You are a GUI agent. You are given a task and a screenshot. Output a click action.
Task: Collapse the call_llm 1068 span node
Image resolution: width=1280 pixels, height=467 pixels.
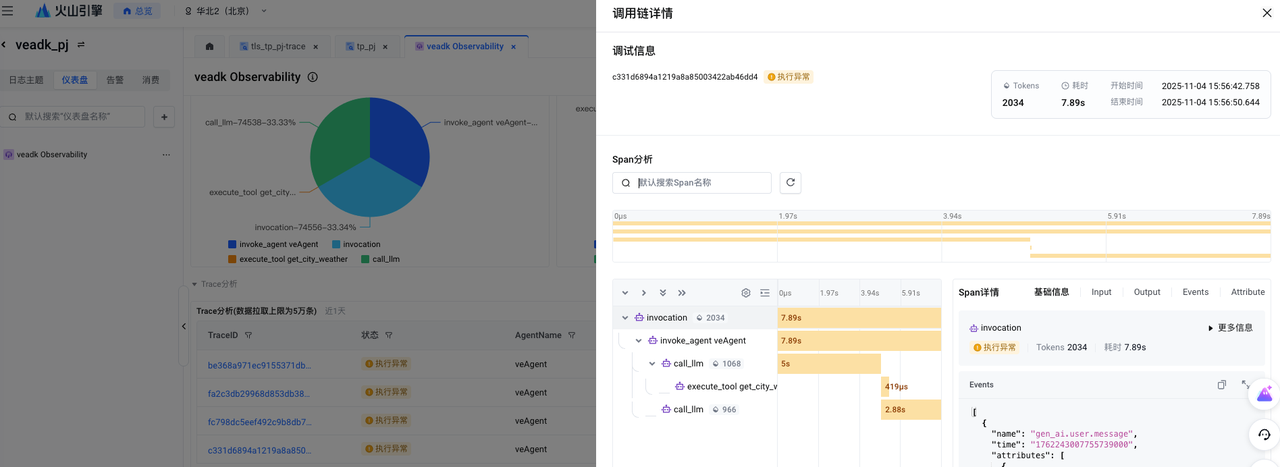[653, 364]
